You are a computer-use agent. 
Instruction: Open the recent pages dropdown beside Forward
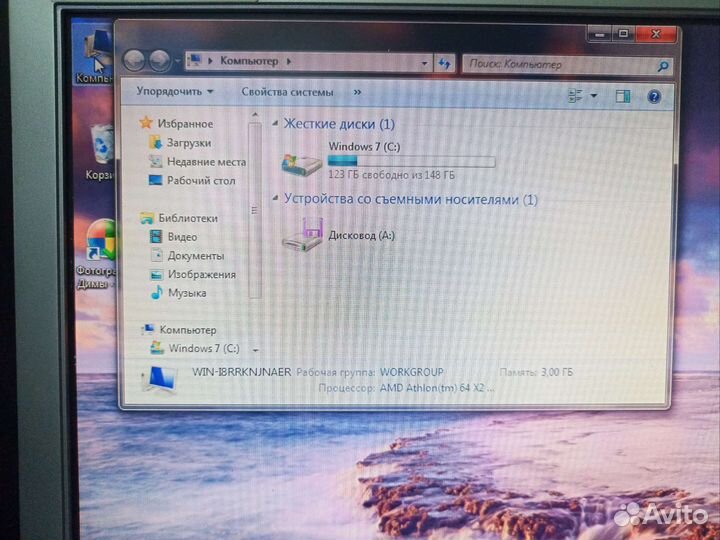pos(177,61)
